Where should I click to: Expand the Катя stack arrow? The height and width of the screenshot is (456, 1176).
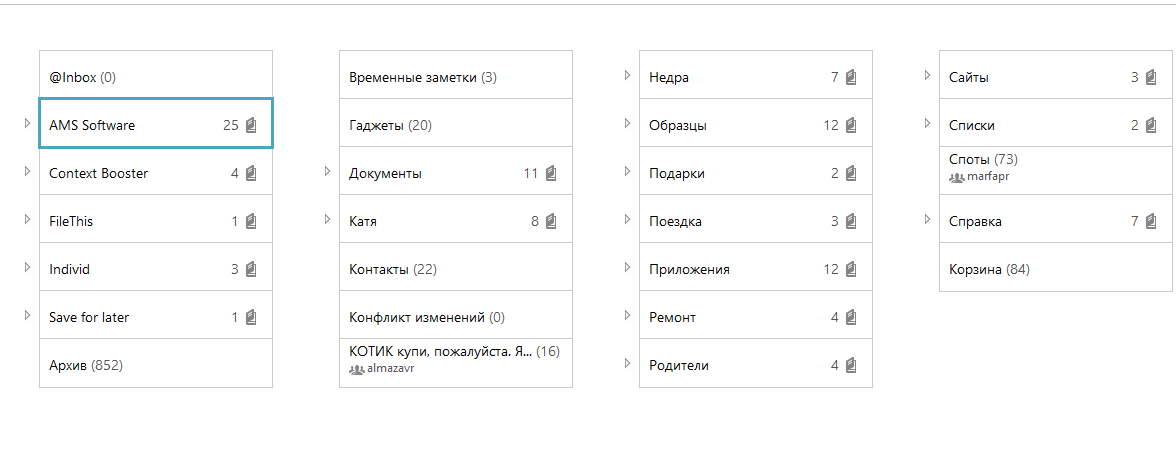point(328,220)
